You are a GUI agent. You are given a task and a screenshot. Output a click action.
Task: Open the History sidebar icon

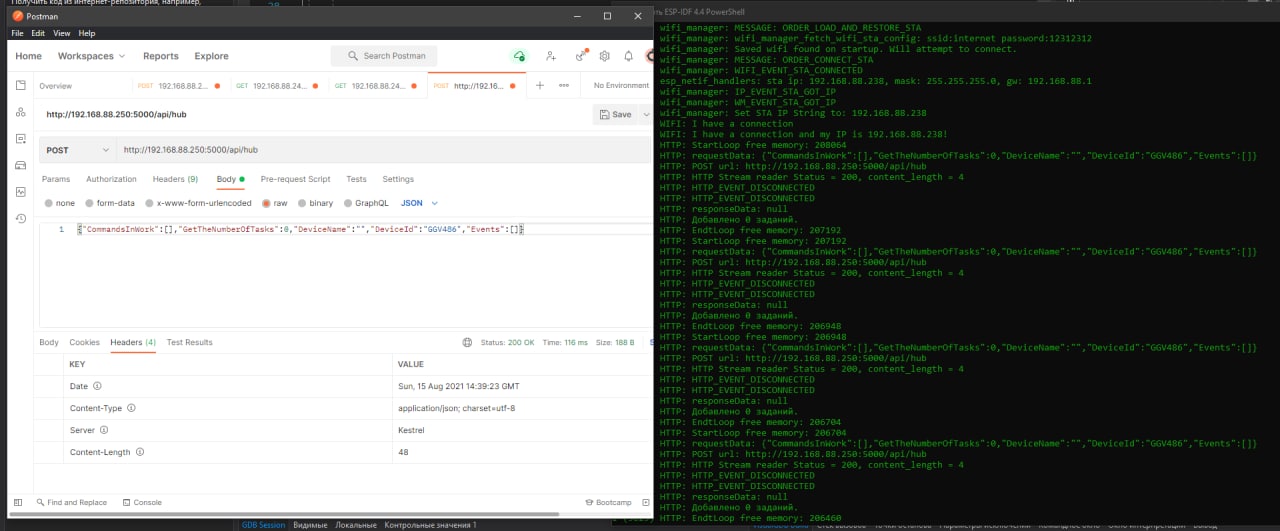click(20, 217)
